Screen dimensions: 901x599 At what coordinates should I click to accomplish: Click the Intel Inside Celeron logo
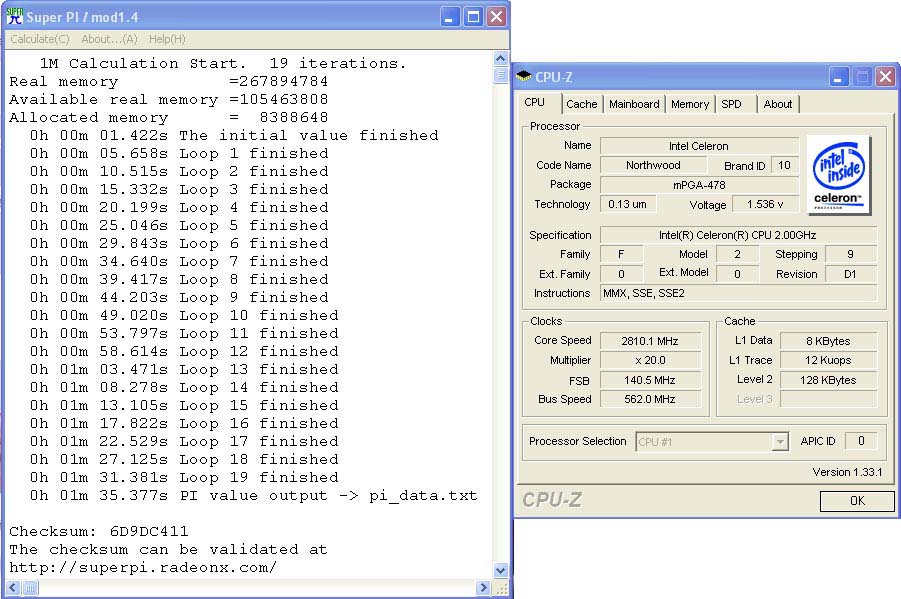pos(838,175)
